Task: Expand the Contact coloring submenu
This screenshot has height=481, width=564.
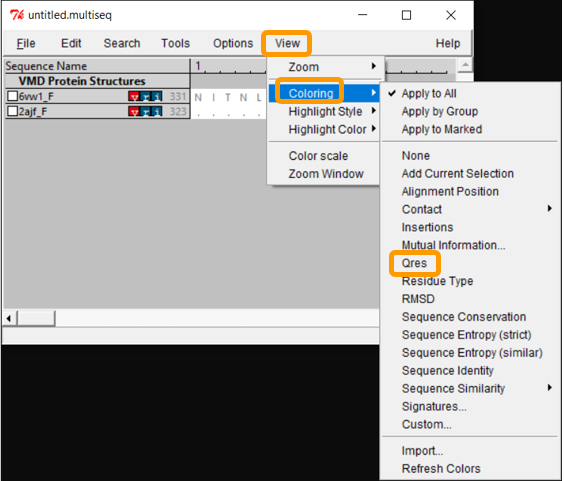Action: 470,209
